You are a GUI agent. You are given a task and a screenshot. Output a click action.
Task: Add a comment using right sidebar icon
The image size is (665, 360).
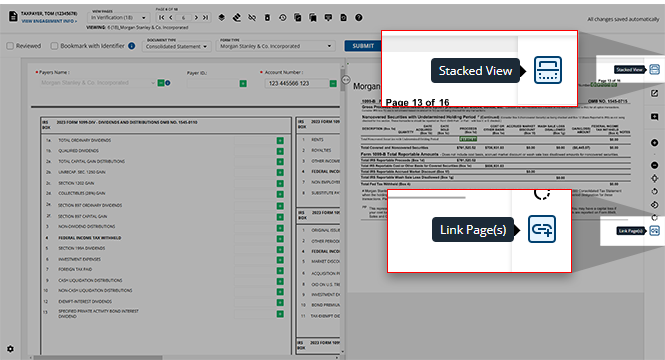[x=654, y=117]
